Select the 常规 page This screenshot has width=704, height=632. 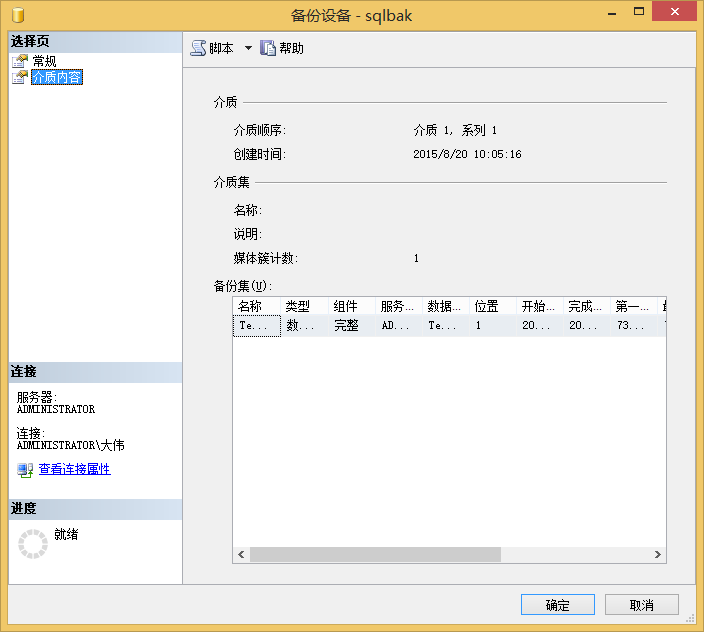tap(44, 61)
